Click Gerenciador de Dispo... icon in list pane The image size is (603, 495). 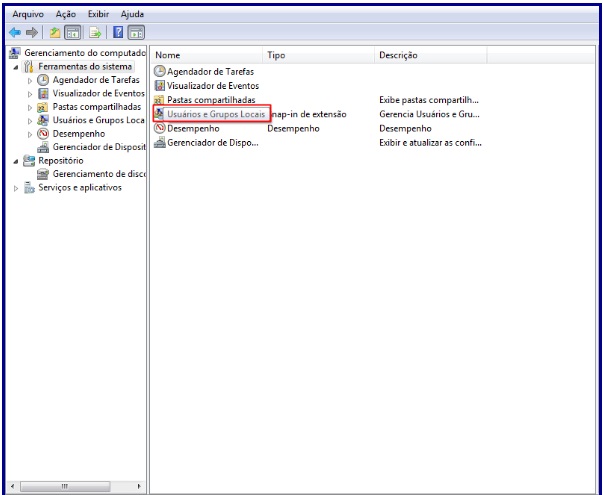point(160,143)
